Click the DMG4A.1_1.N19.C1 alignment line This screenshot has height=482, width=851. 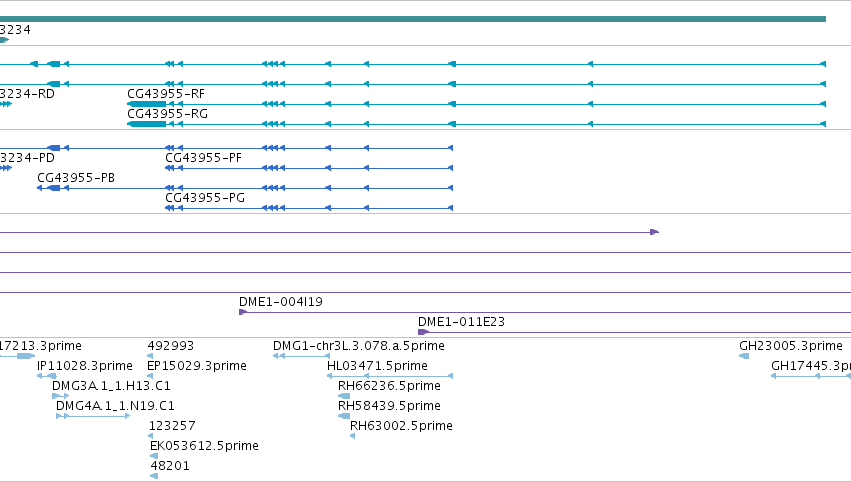[x=93, y=416]
